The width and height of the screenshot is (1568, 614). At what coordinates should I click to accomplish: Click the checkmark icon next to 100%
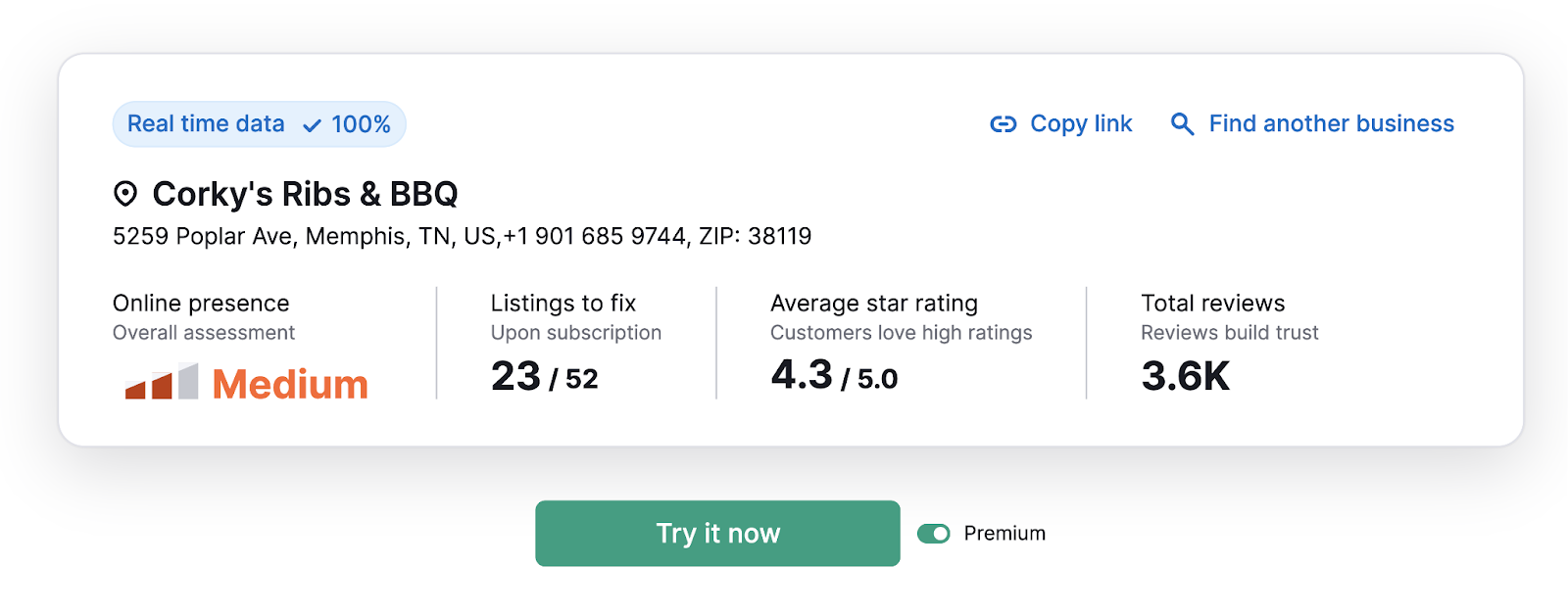click(312, 125)
